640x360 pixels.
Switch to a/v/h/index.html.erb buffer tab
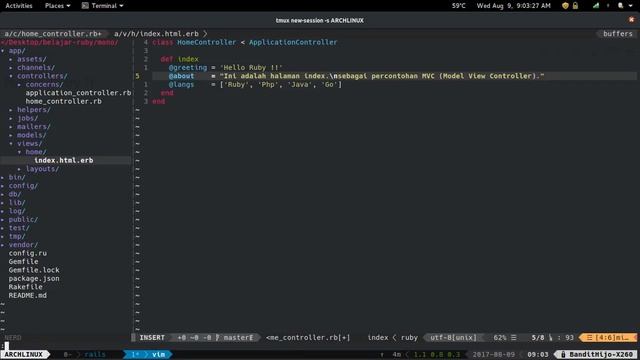(x=156, y=34)
